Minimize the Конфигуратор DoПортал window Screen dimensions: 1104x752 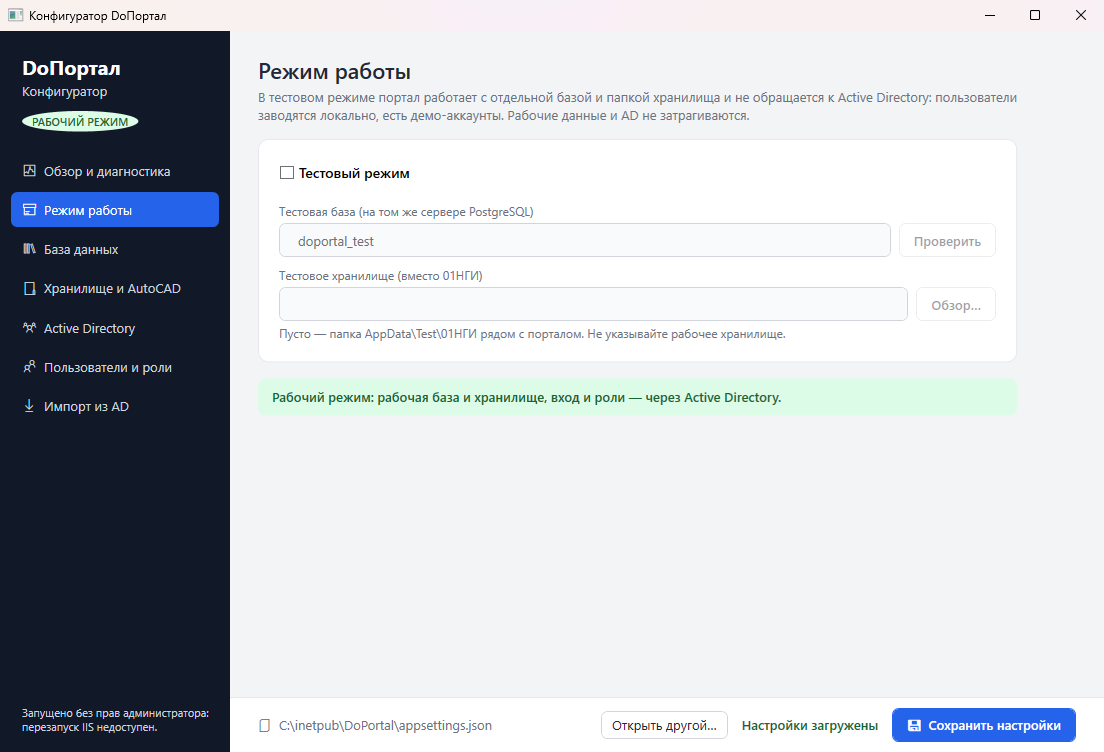tap(990, 15)
